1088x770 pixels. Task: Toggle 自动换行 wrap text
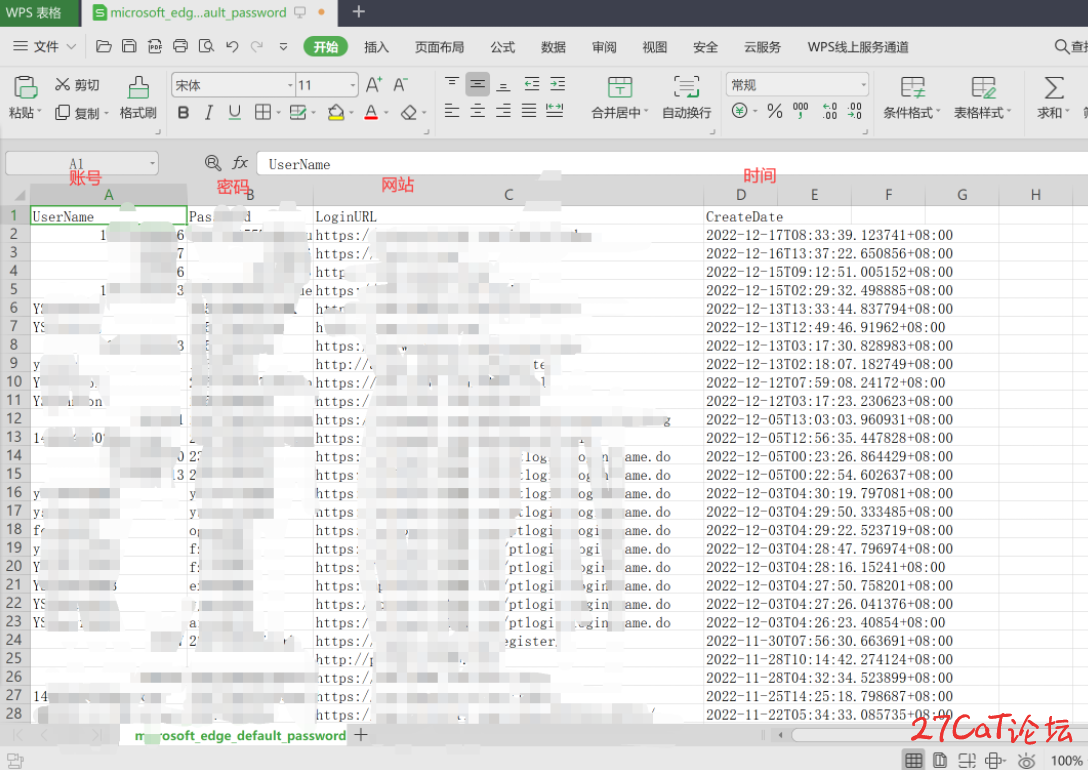[686, 98]
